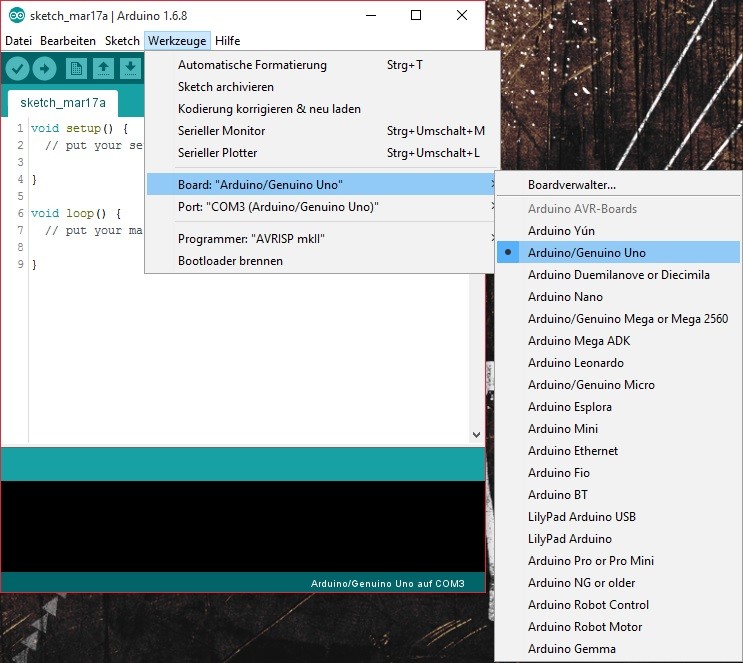This screenshot has height=663, width=743.
Task: Select Arduino Leonardo board
Action: tap(618, 363)
